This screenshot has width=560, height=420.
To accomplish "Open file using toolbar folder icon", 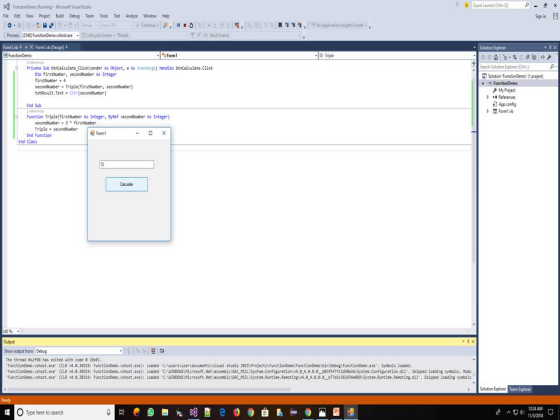I will click(38, 25).
